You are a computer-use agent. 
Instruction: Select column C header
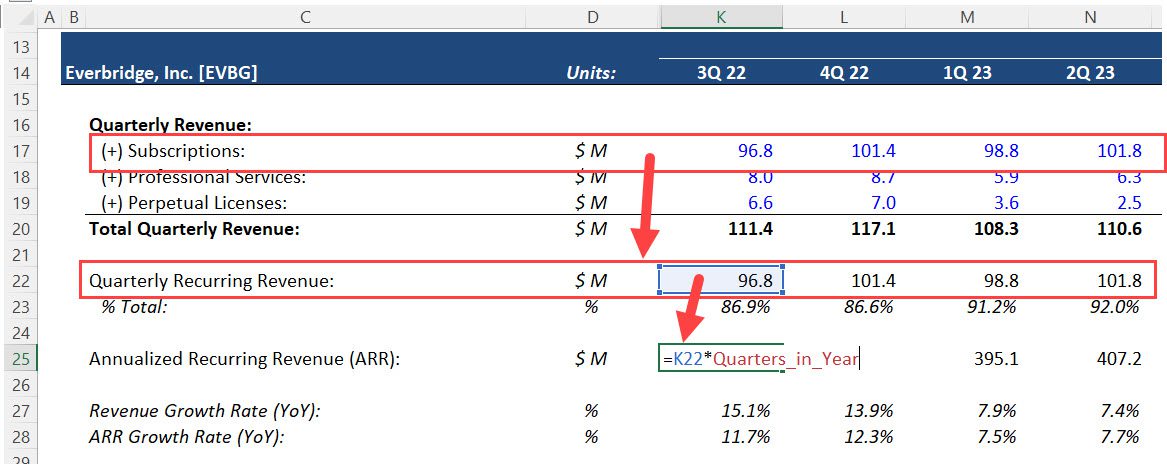coord(305,17)
